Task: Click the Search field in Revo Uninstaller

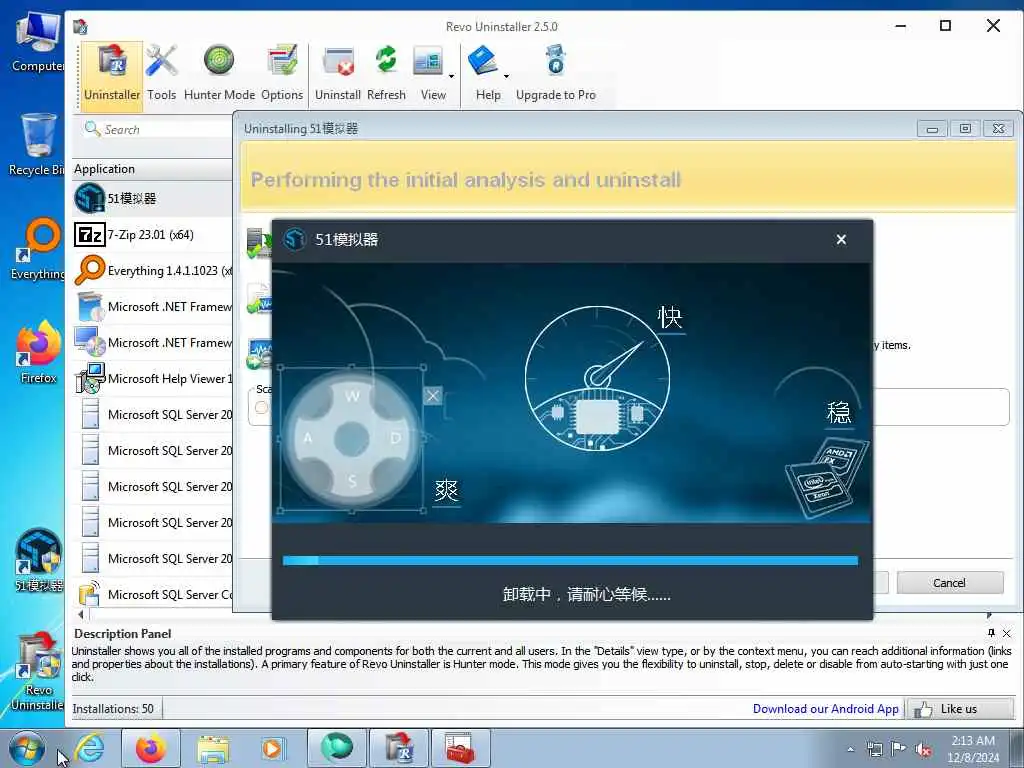Action: coord(157,129)
